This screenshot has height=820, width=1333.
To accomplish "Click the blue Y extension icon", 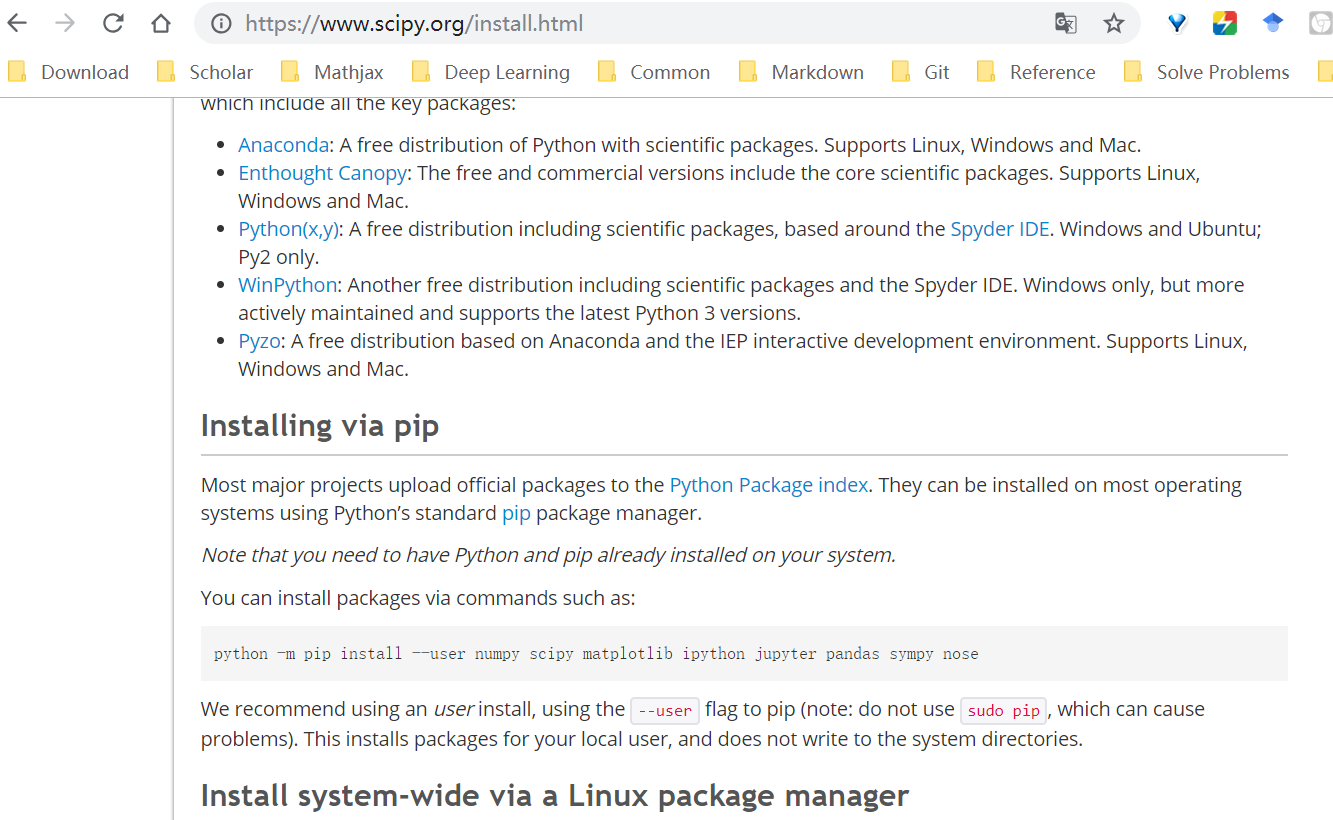I will 1177,23.
